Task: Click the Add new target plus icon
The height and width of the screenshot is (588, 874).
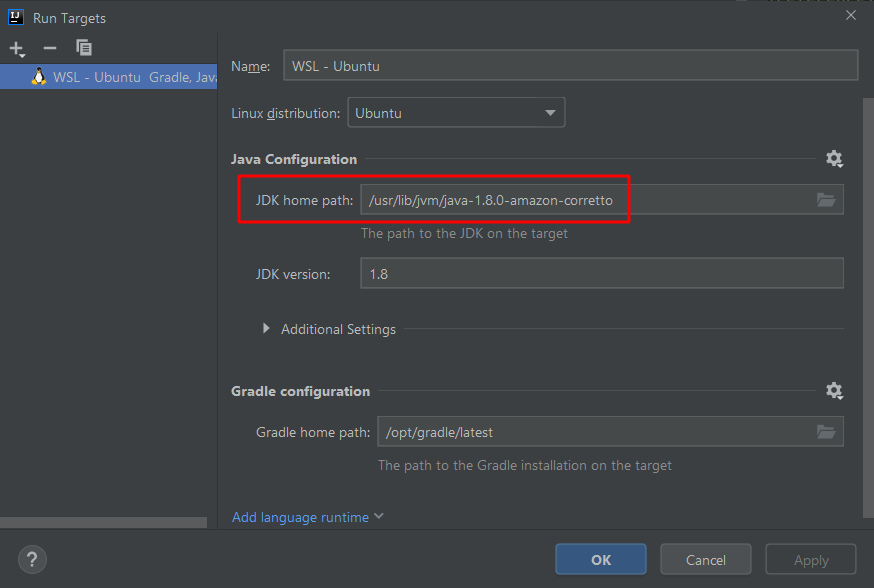Action: [17, 49]
